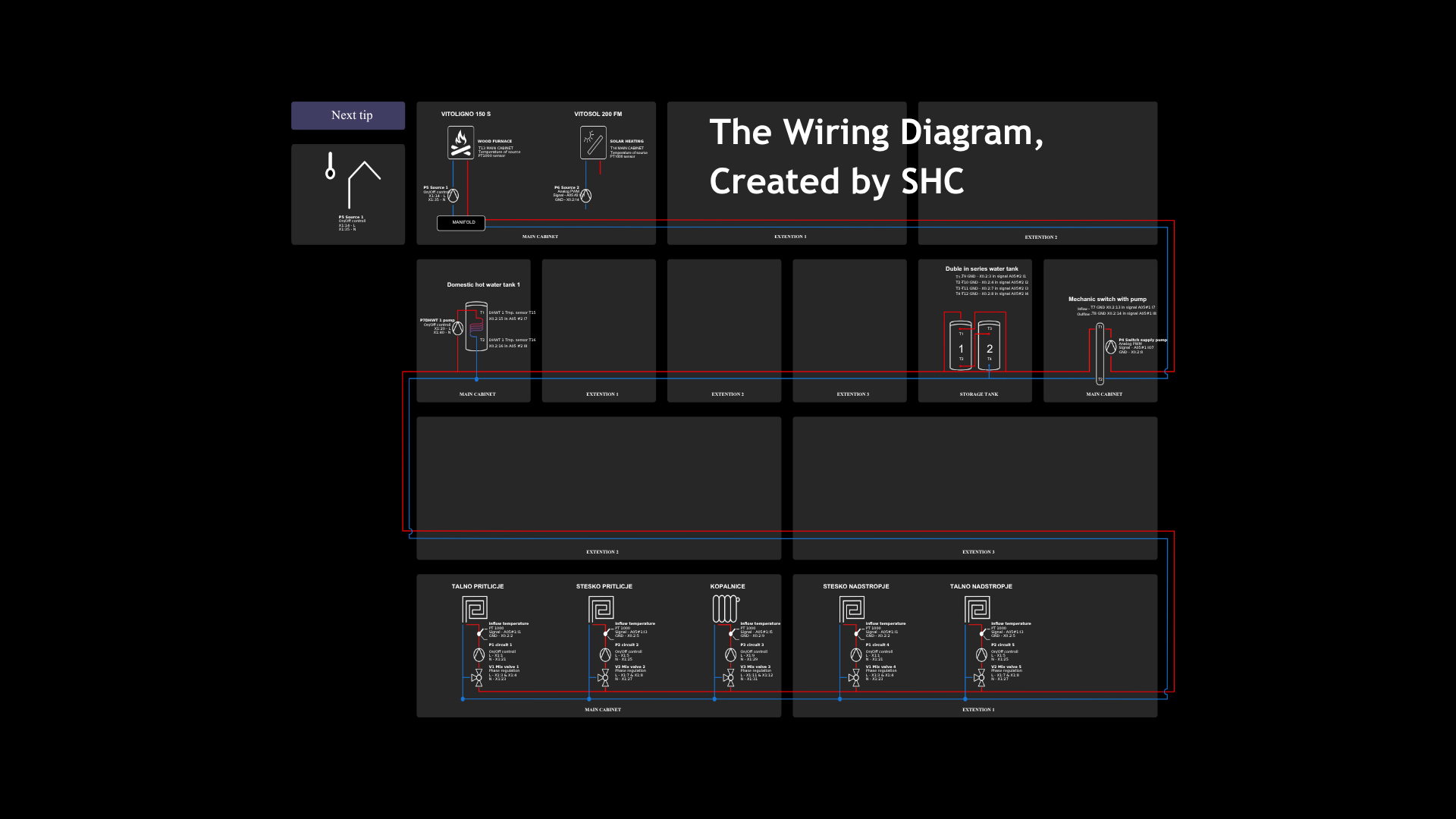Click the SOLAR HEATING label
Image resolution: width=1456 pixels, height=819 pixels.
click(626, 141)
